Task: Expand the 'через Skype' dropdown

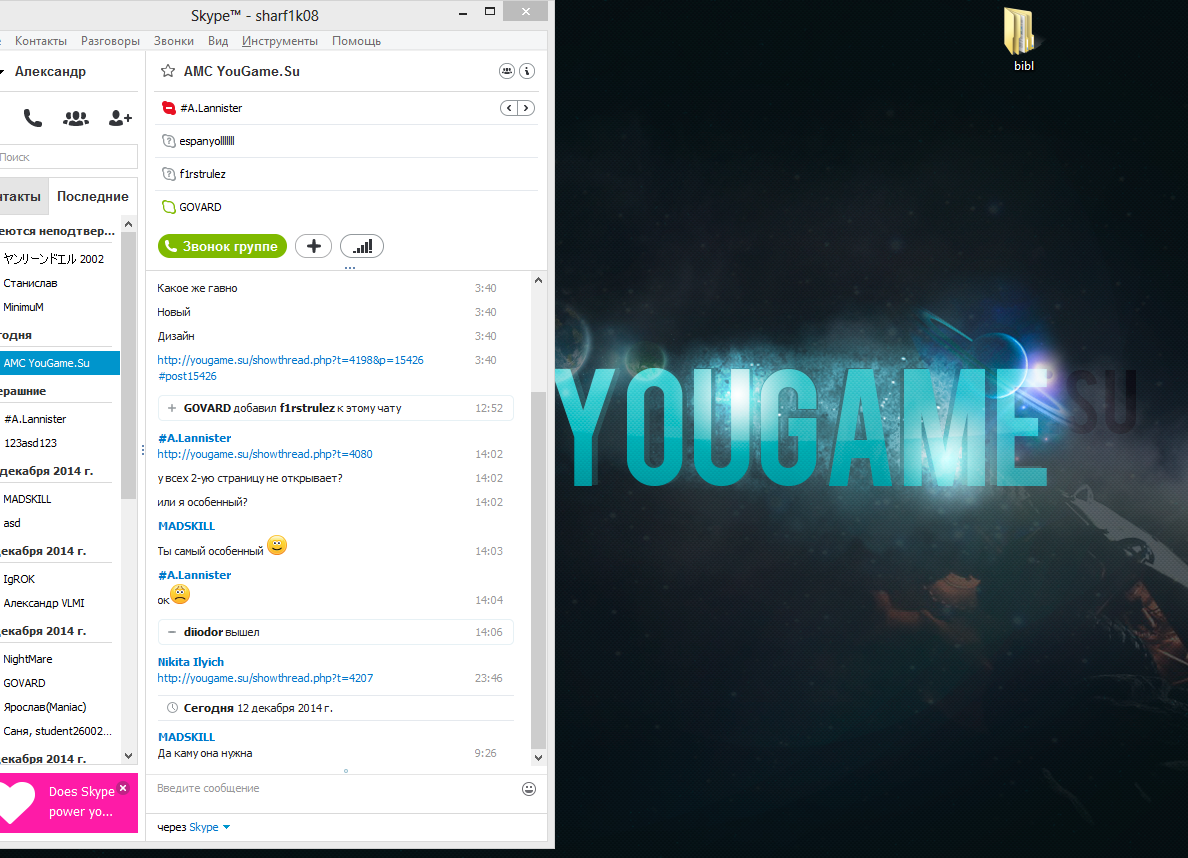Action: click(226, 827)
